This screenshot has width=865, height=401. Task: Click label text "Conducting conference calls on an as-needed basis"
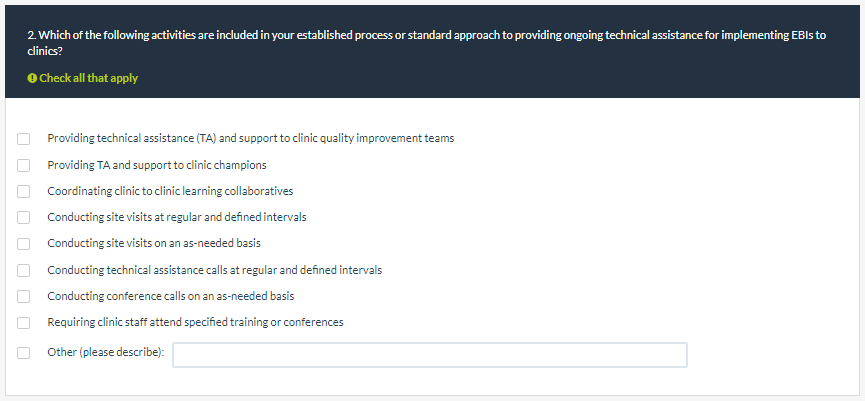[170, 296]
